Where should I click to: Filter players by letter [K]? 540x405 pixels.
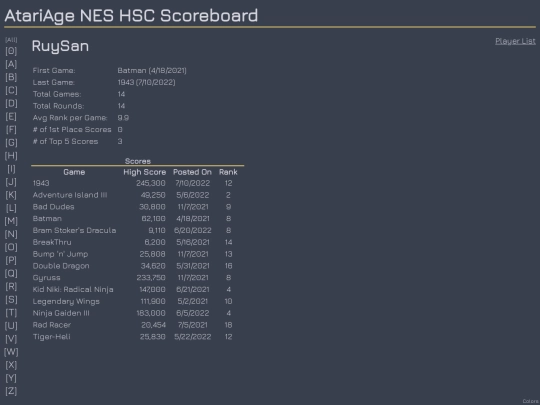tap(11, 195)
